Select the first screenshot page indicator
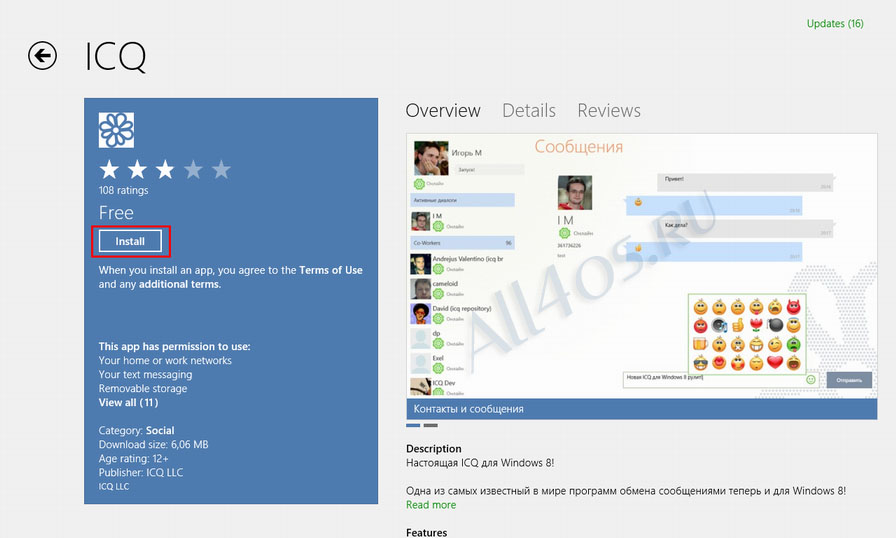The image size is (896, 538). [x=413, y=425]
